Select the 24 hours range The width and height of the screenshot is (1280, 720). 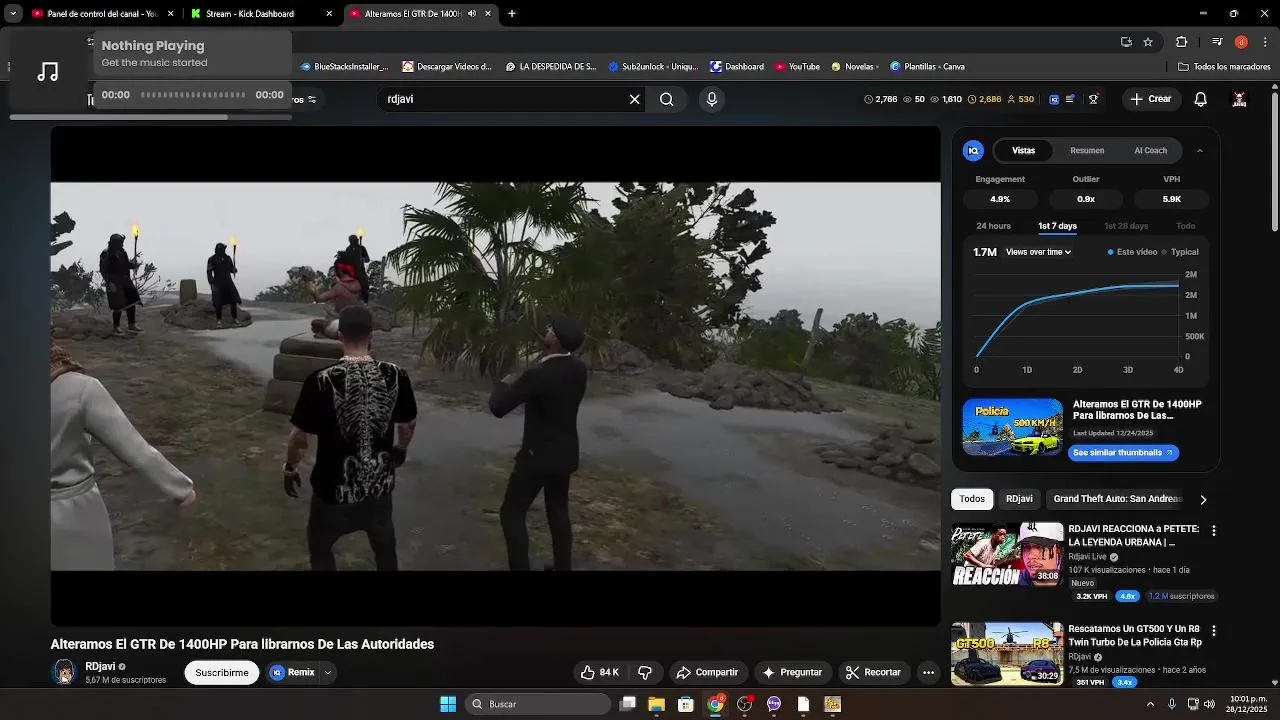click(993, 226)
